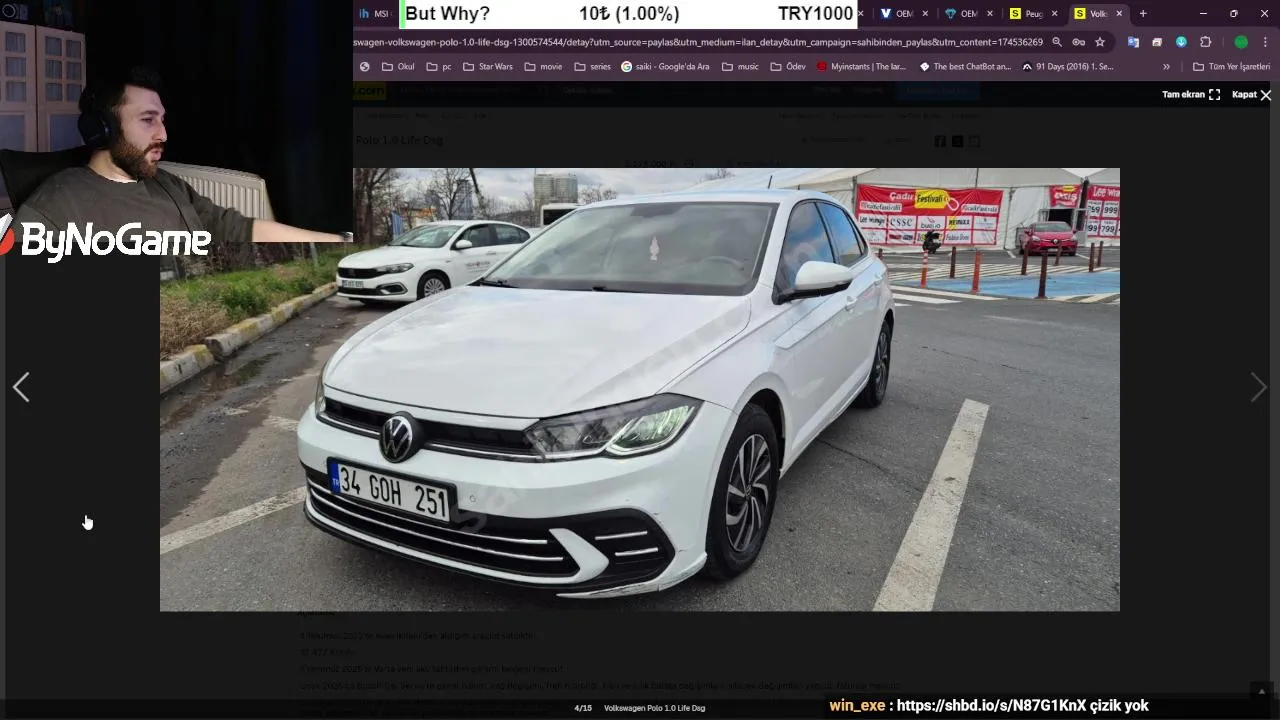Close the Peugeot tab
1280x720 pixels.
click(1054, 14)
